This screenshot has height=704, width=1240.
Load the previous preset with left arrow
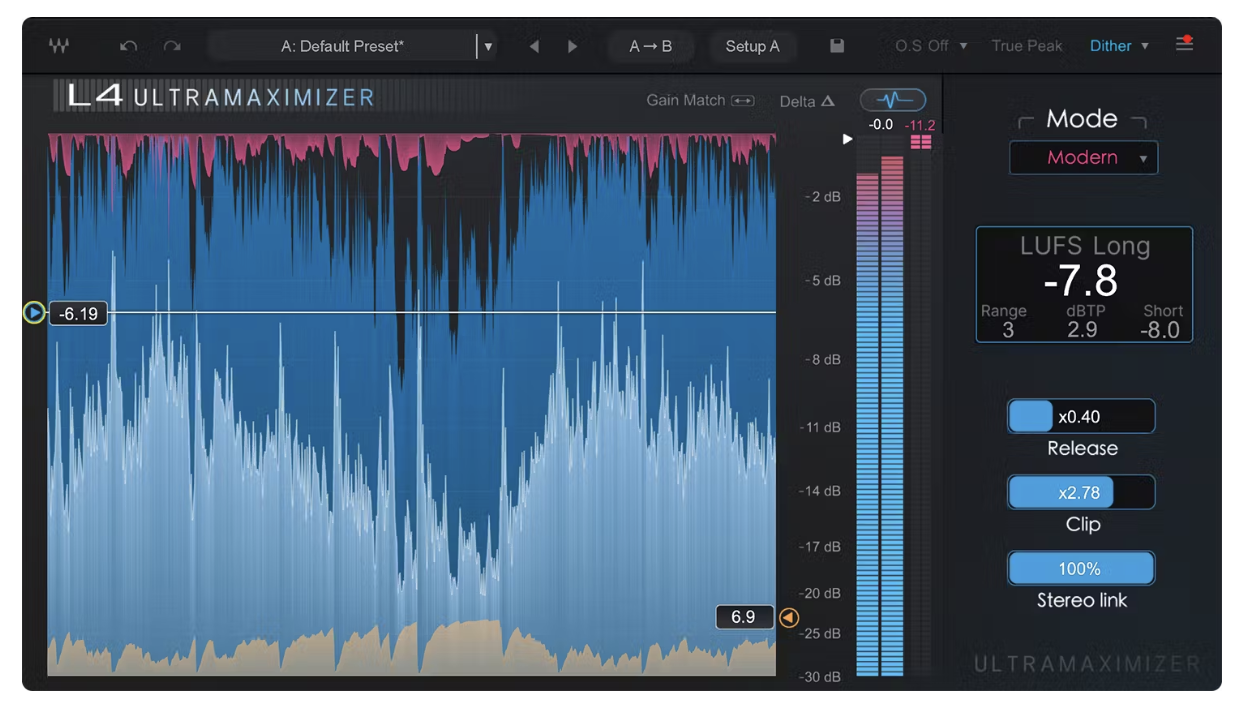coord(534,46)
